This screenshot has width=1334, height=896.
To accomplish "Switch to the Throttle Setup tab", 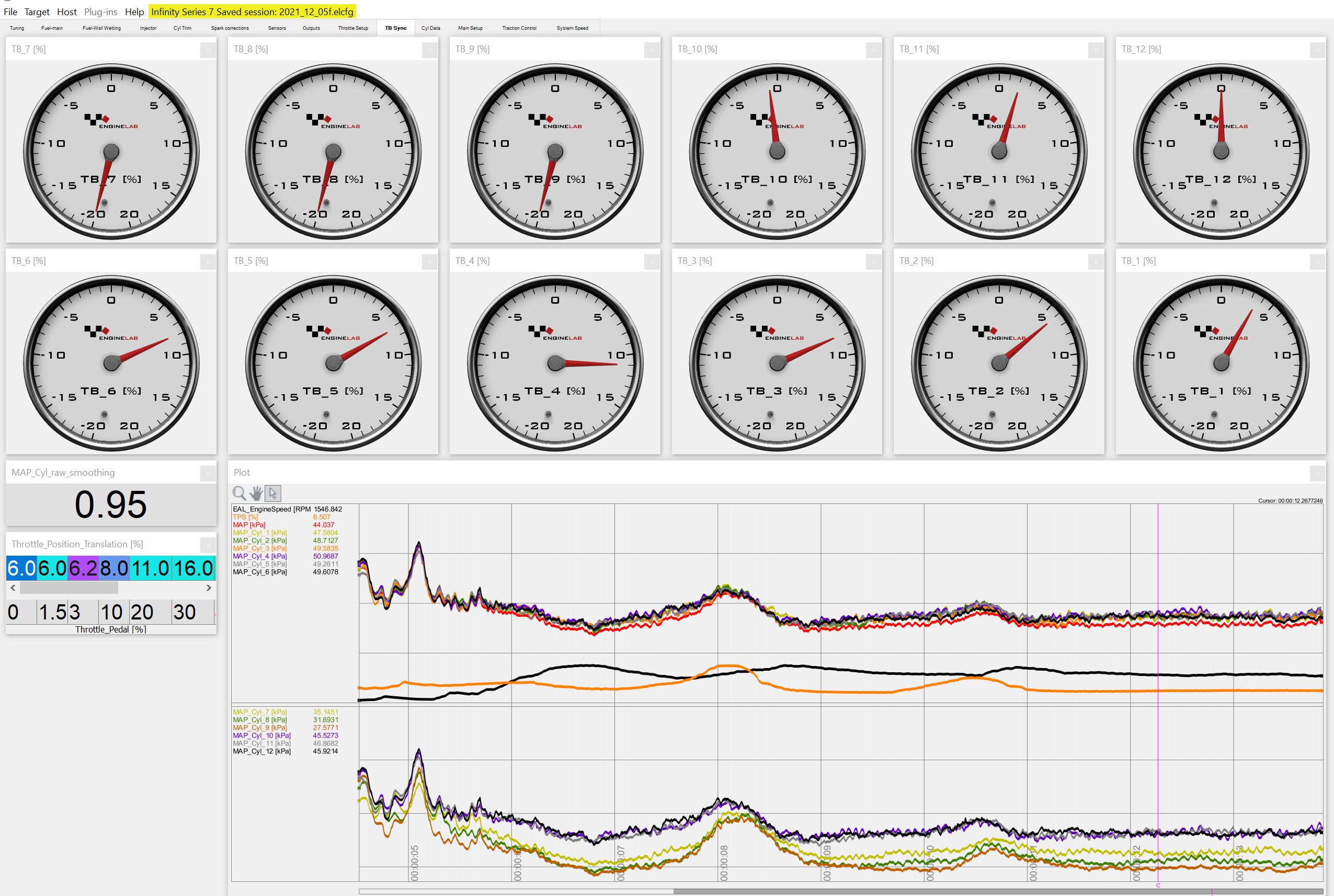I will tap(352, 28).
